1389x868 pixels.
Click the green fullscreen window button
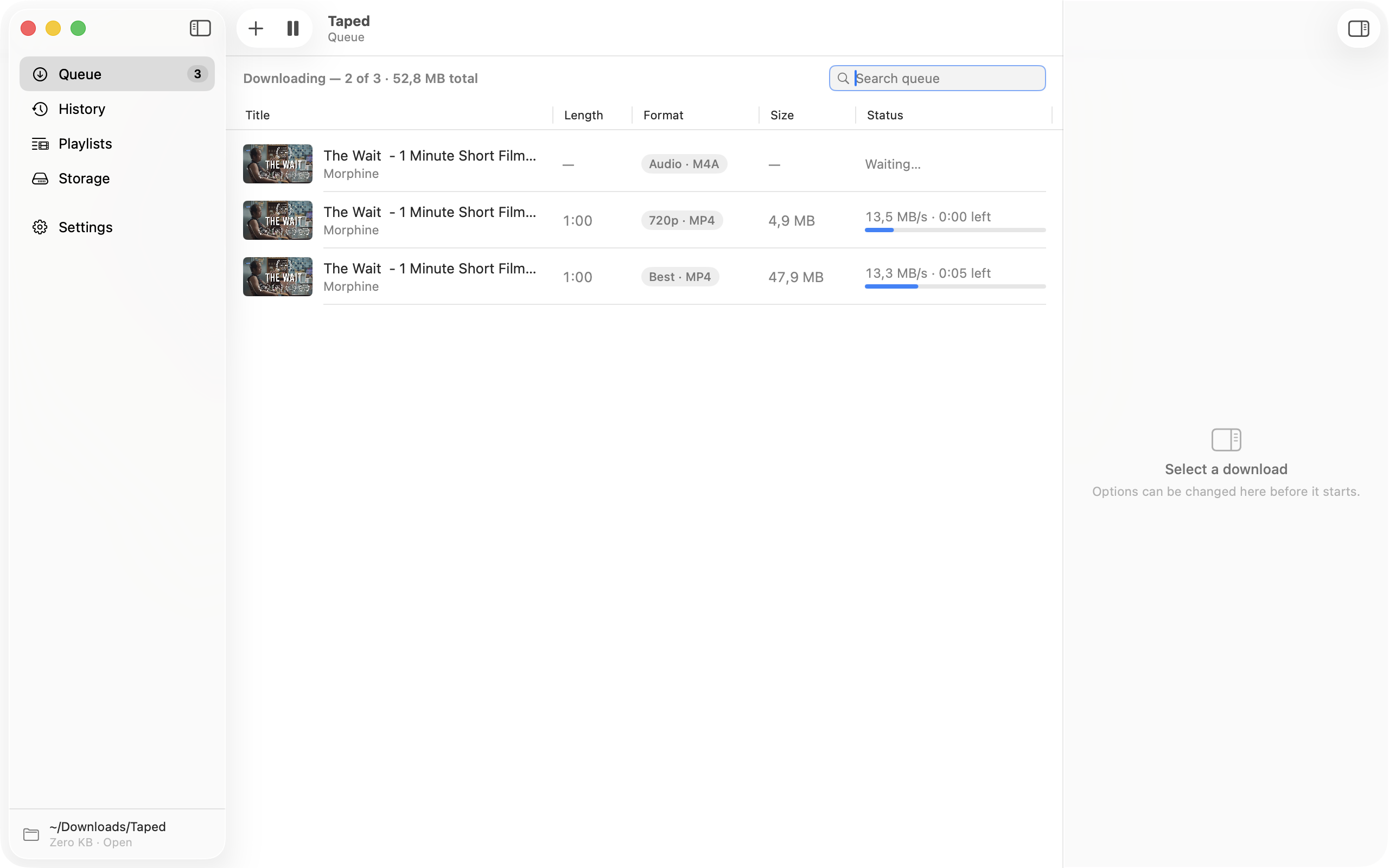pyautogui.click(x=78, y=28)
